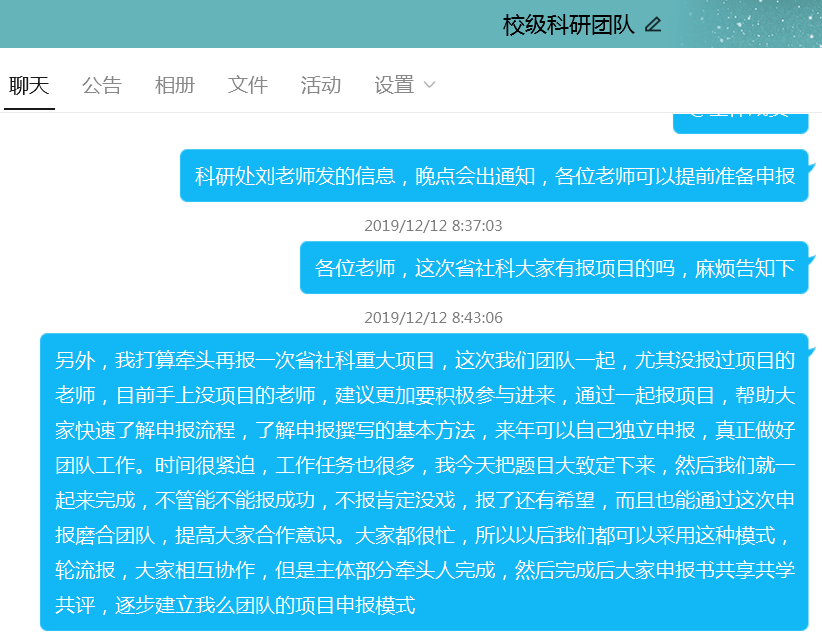This screenshot has height=634, width=822.
Task: Select the message starting with 各位老师，这次省社科
Action: (554, 268)
